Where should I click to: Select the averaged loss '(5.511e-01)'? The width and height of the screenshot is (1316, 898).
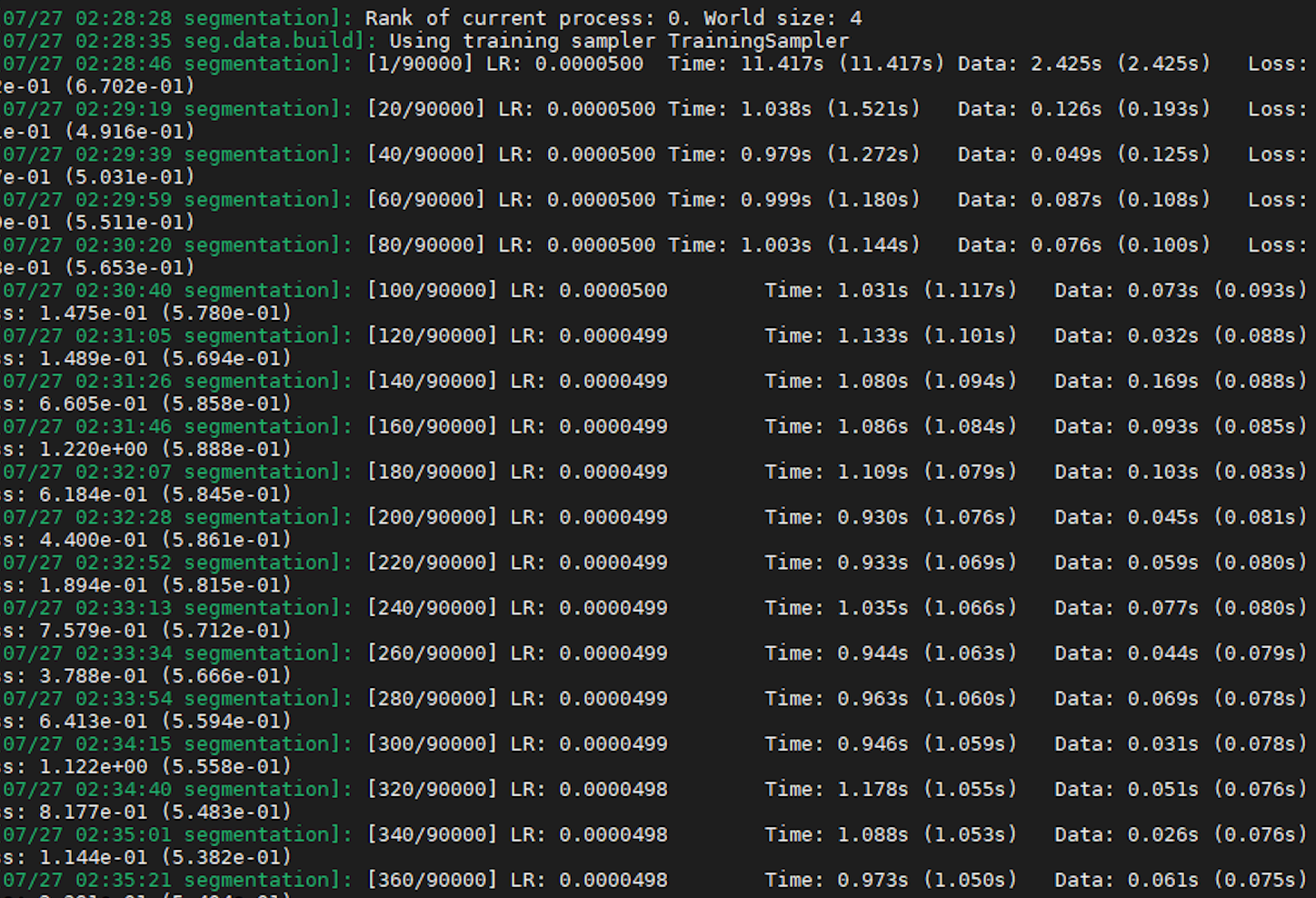pos(130,223)
